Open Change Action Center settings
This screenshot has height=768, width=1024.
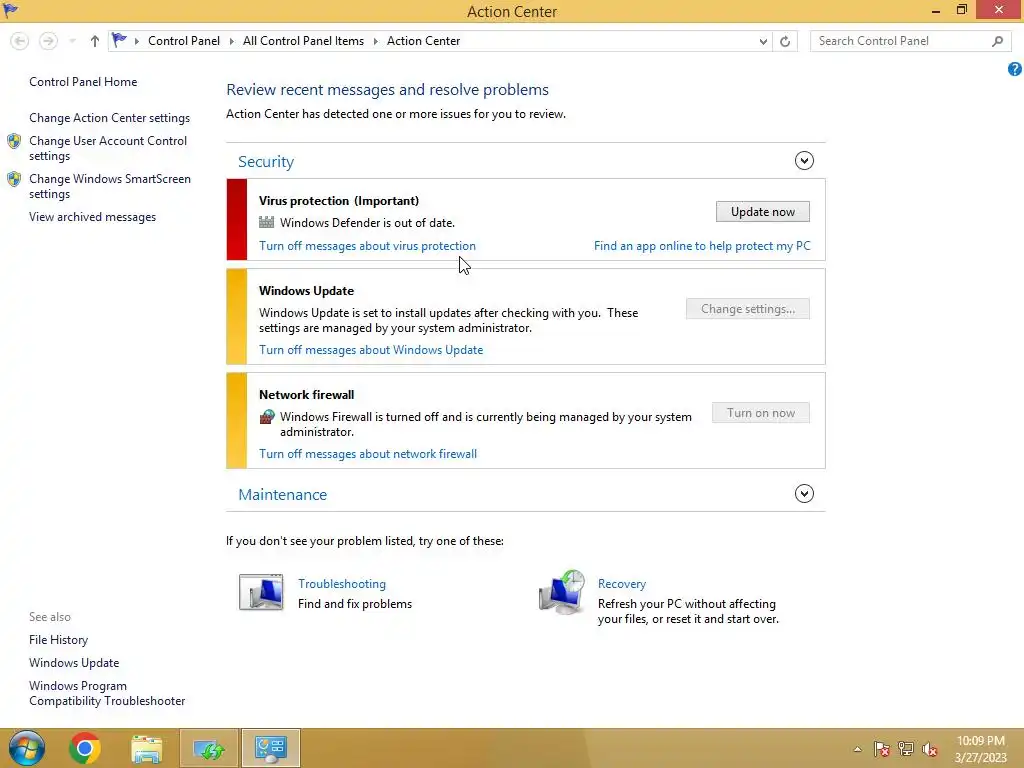click(x=109, y=118)
